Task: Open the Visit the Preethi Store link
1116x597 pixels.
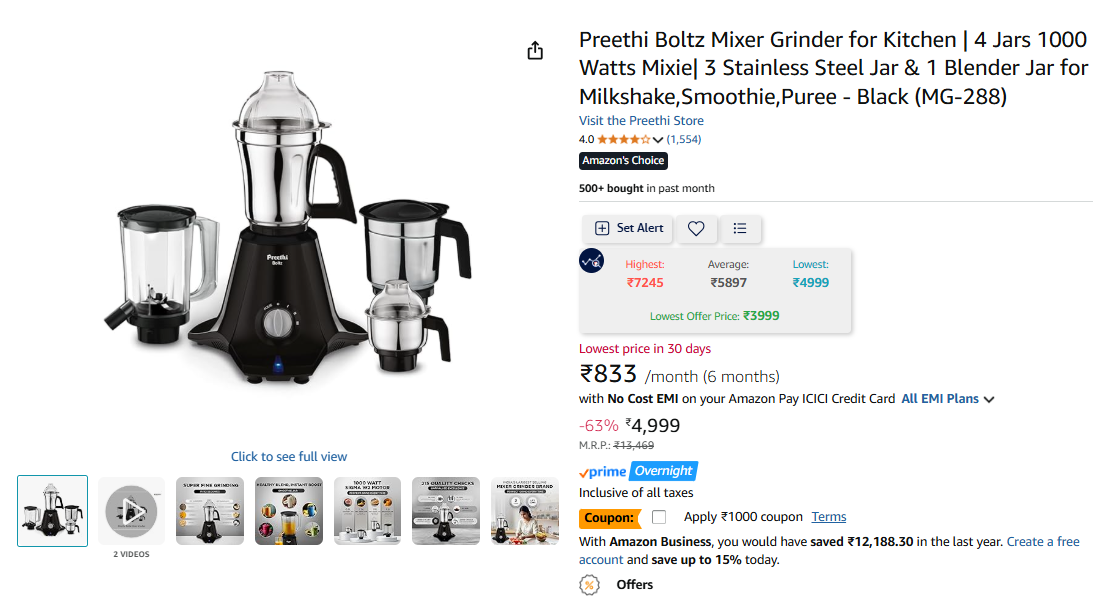Action: point(641,121)
